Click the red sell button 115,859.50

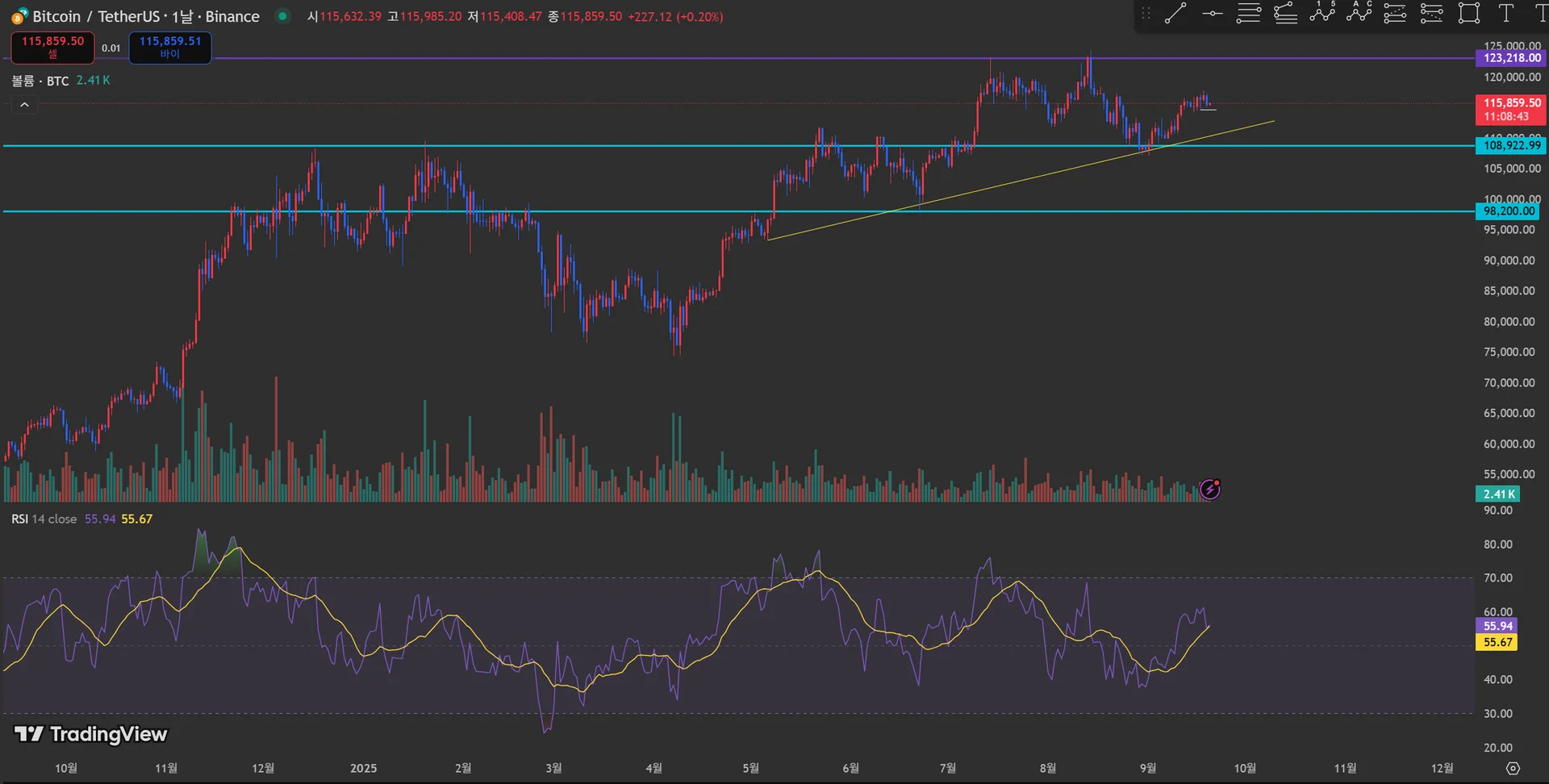coord(52,47)
